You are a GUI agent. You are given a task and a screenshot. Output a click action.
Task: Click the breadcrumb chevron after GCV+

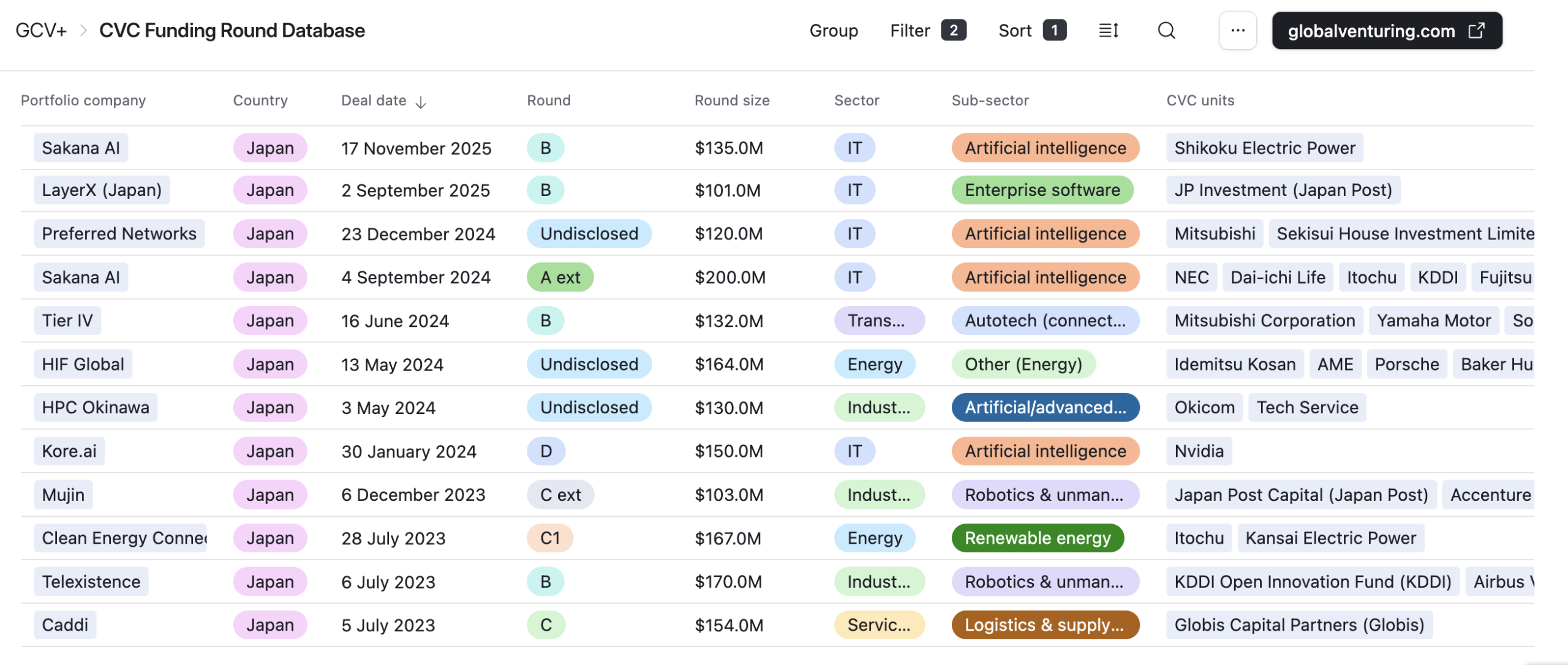pos(83,31)
